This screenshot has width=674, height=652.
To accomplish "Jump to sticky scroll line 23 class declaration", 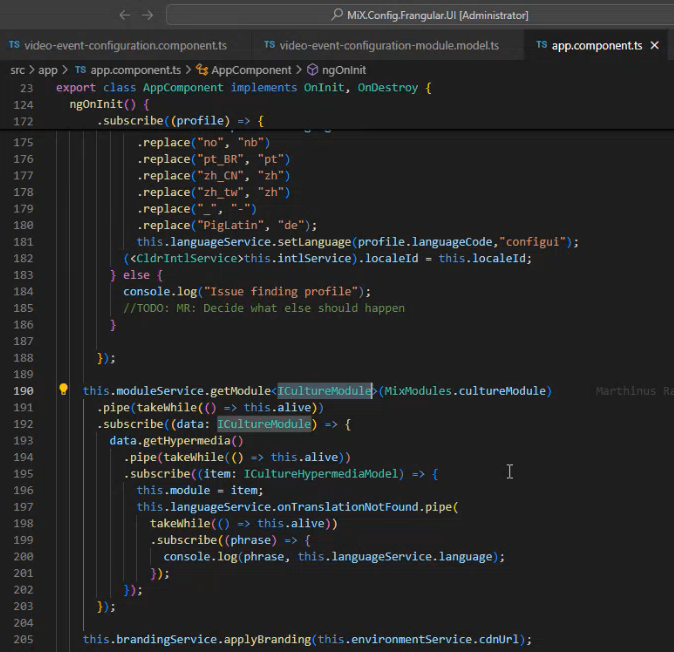I will coord(240,88).
